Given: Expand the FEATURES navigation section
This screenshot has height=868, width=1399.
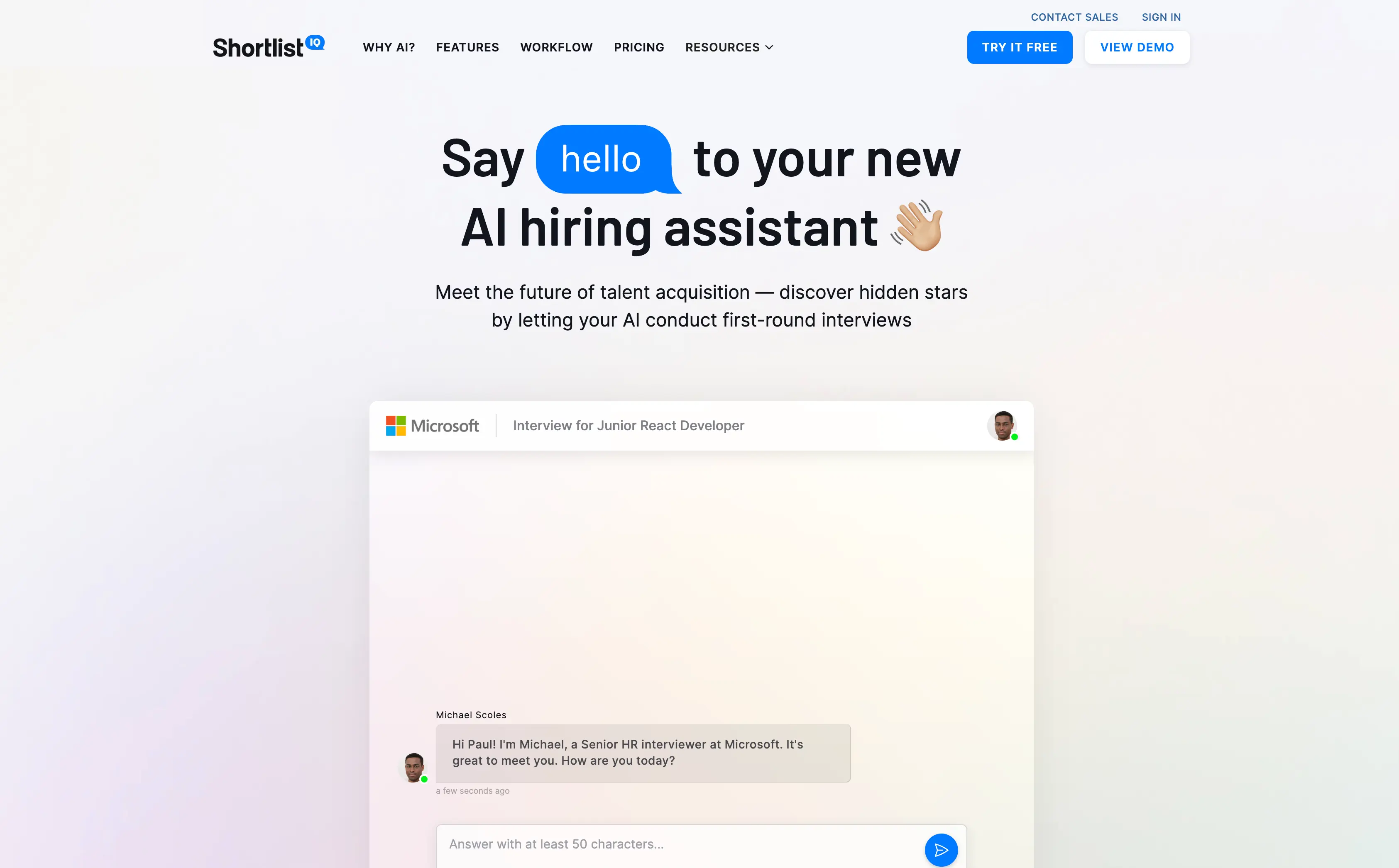Looking at the screenshot, I should (467, 47).
